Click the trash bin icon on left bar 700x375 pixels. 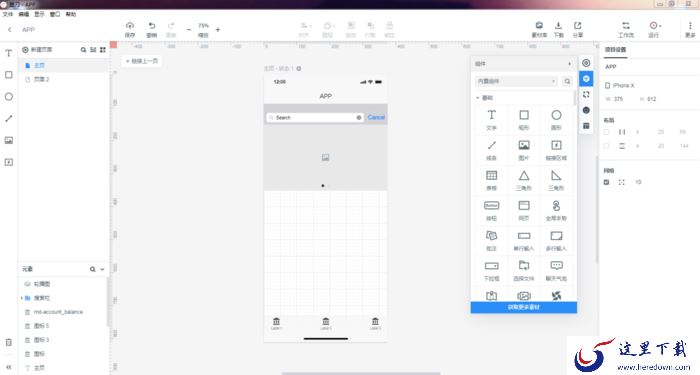click(8, 342)
